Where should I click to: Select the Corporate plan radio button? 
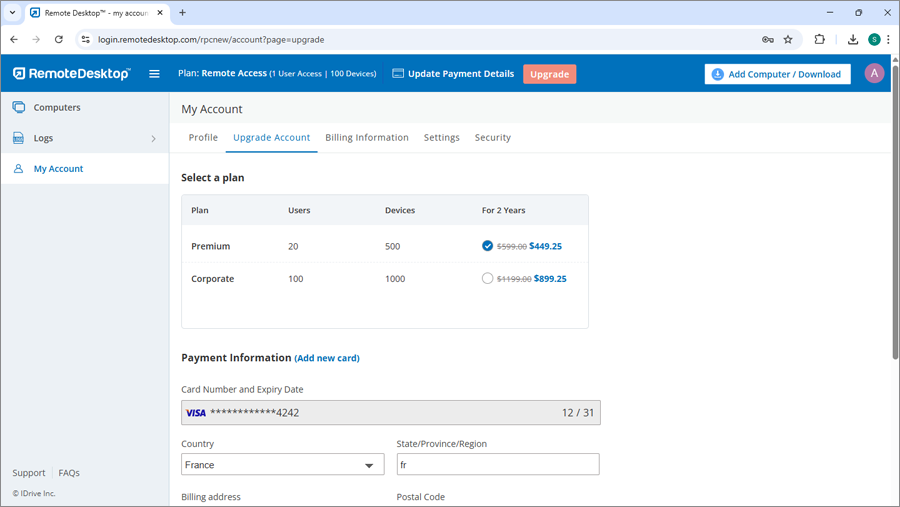point(487,278)
